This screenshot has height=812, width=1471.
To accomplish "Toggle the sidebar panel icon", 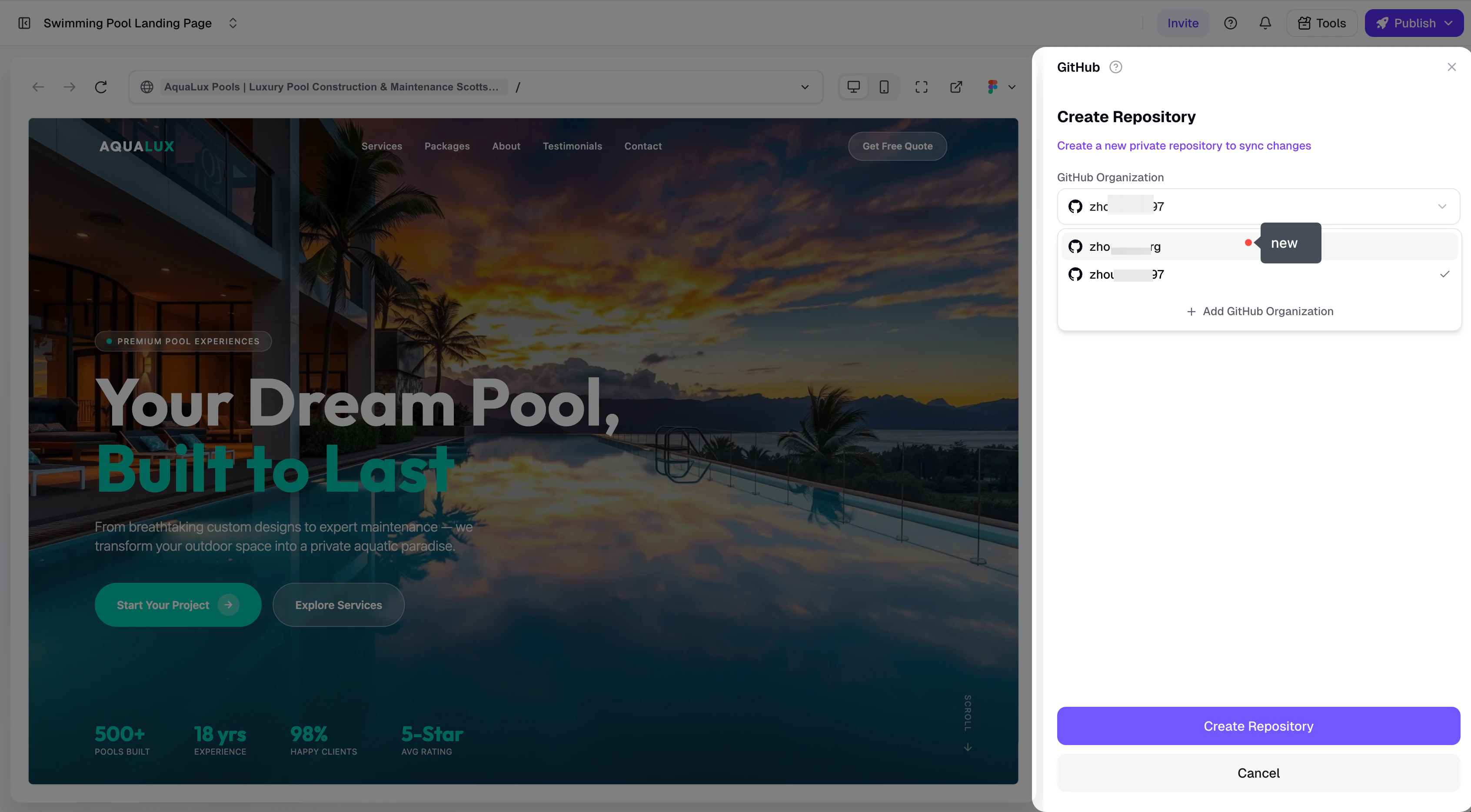I will [24, 23].
